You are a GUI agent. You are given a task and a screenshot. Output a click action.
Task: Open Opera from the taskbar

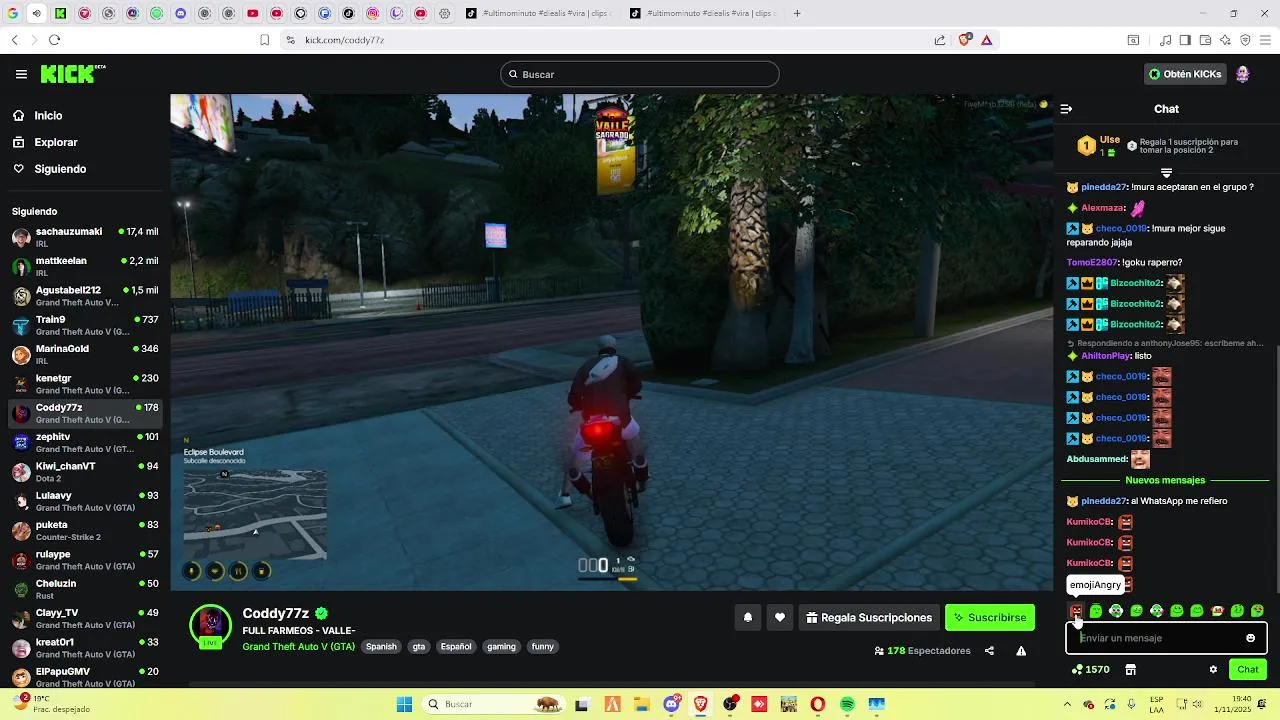pyautogui.click(x=818, y=704)
